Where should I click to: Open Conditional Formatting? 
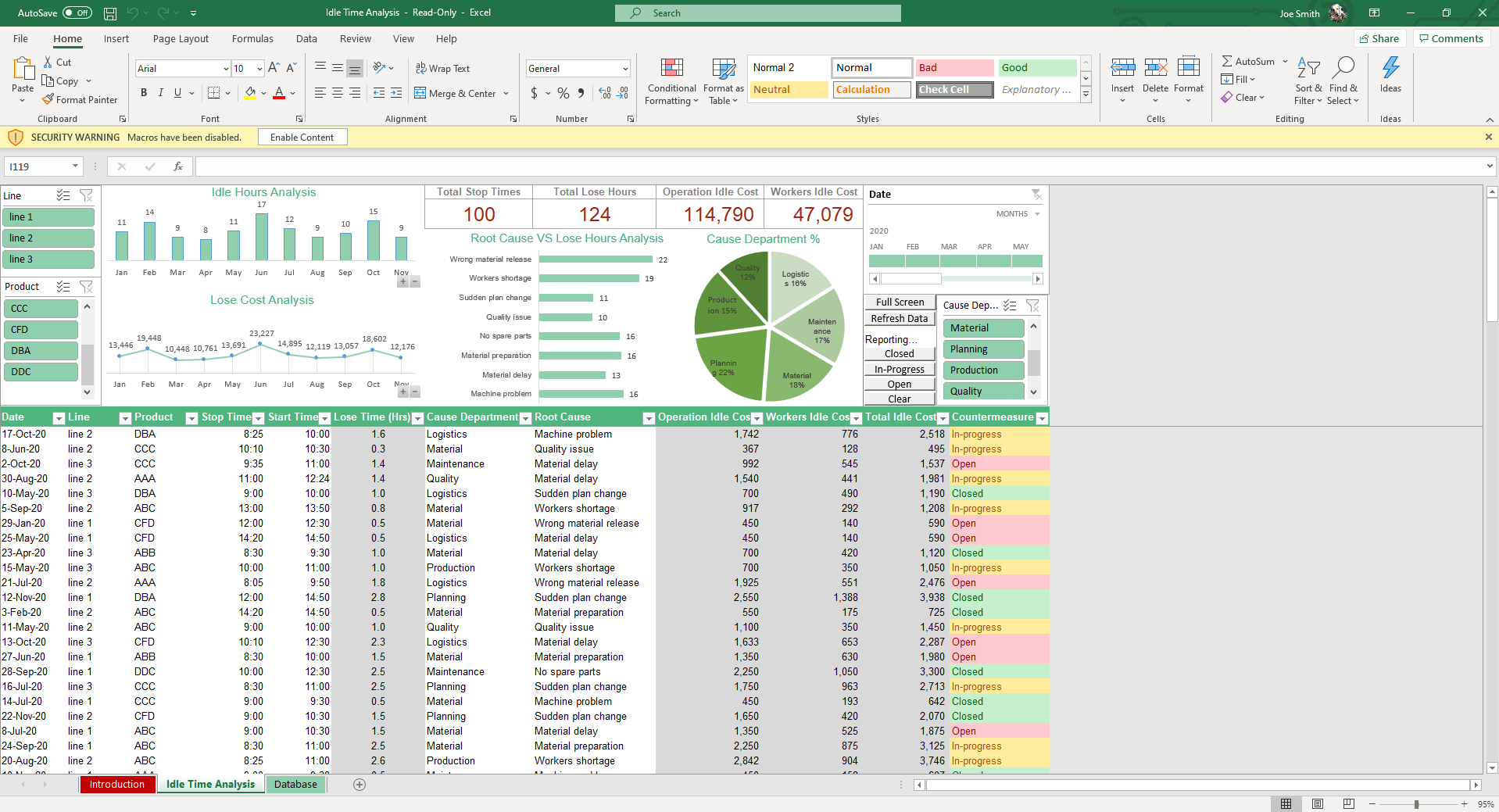(x=671, y=81)
